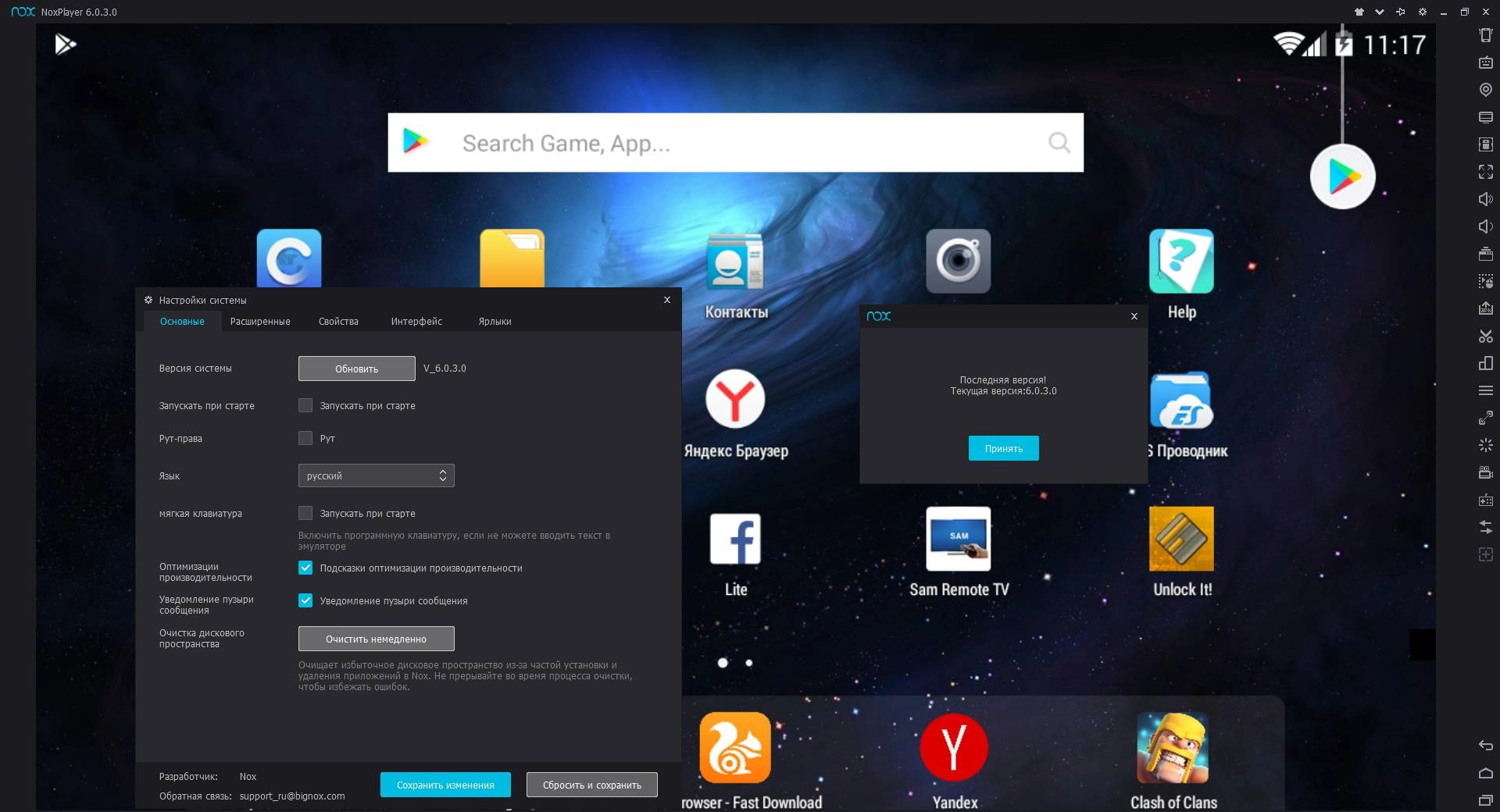Click the Play triangle icon in Android status bar
Screen dimensions: 1500x812
coord(66,45)
